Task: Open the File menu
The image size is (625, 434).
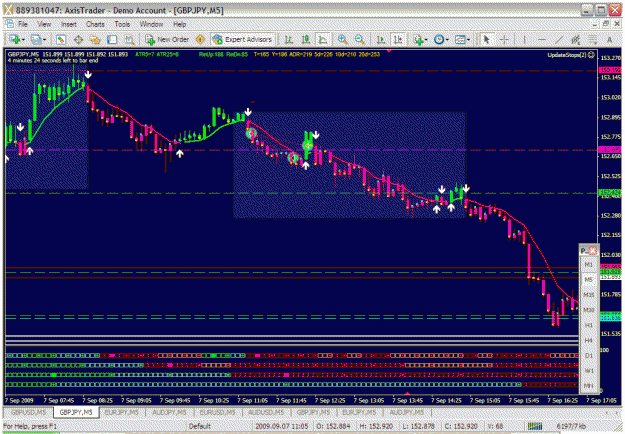Action: (x=23, y=24)
